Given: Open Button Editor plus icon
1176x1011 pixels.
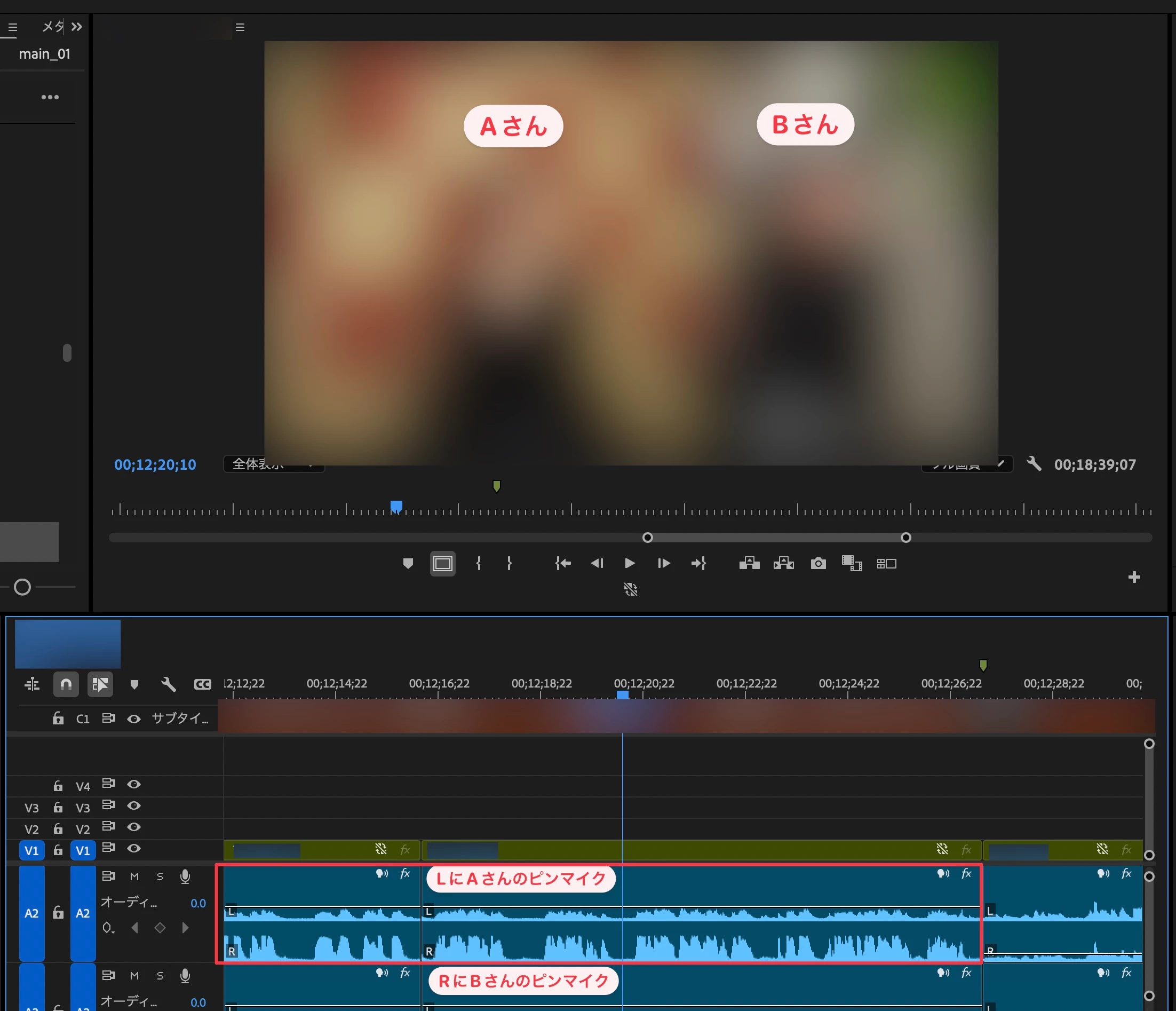Looking at the screenshot, I should click(1134, 578).
